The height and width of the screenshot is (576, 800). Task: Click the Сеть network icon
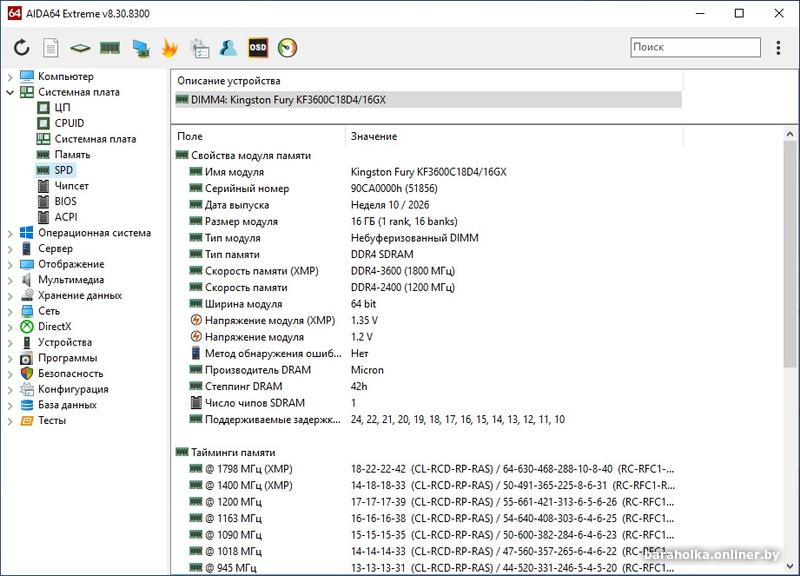(x=27, y=311)
